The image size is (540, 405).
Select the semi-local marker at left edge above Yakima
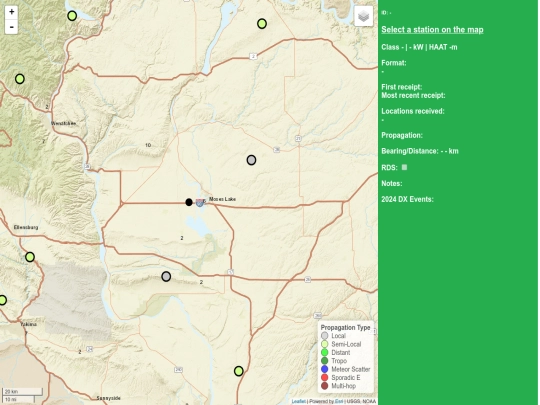tap(2, 300)
